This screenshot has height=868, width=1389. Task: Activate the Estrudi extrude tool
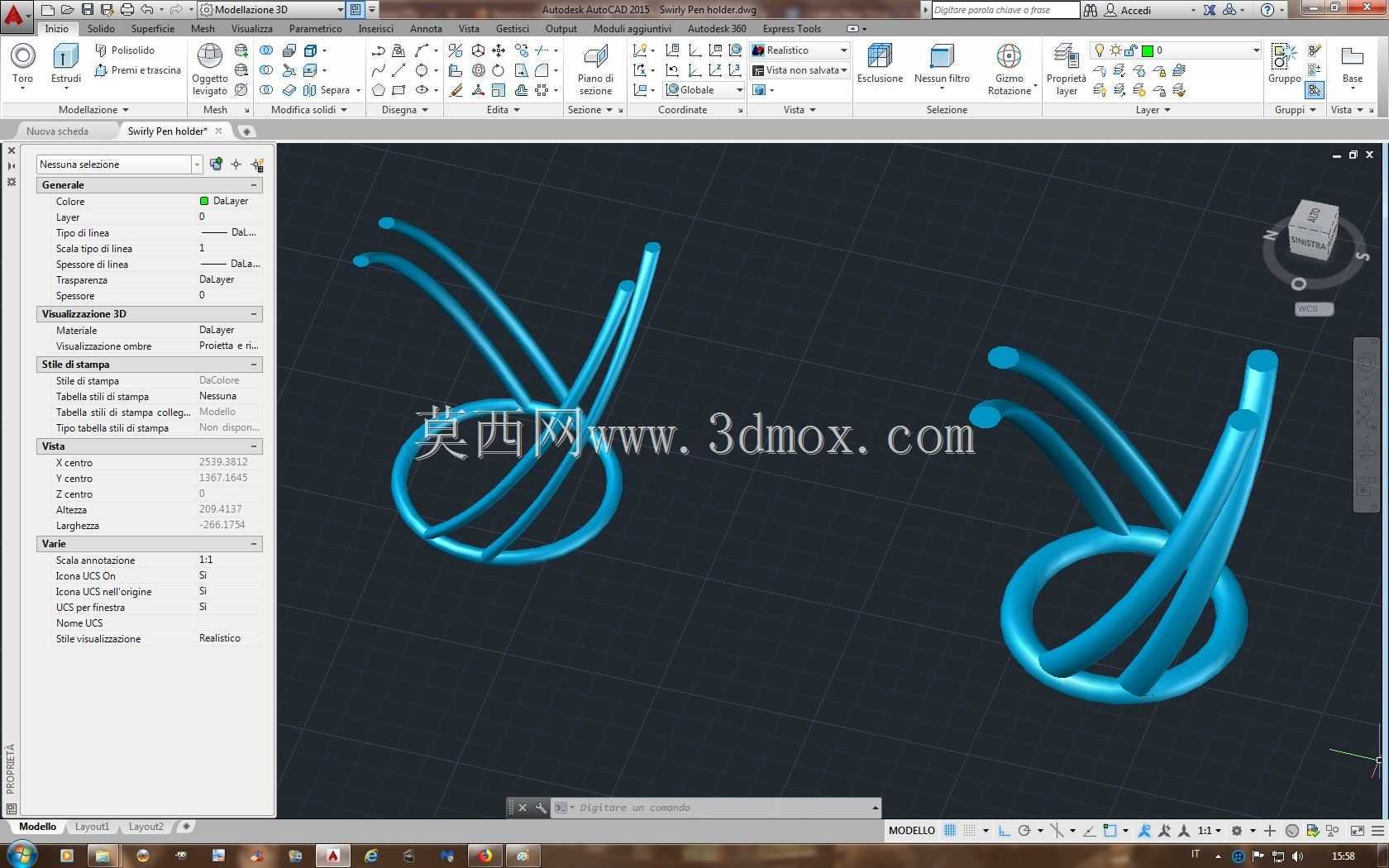[66, 64]
